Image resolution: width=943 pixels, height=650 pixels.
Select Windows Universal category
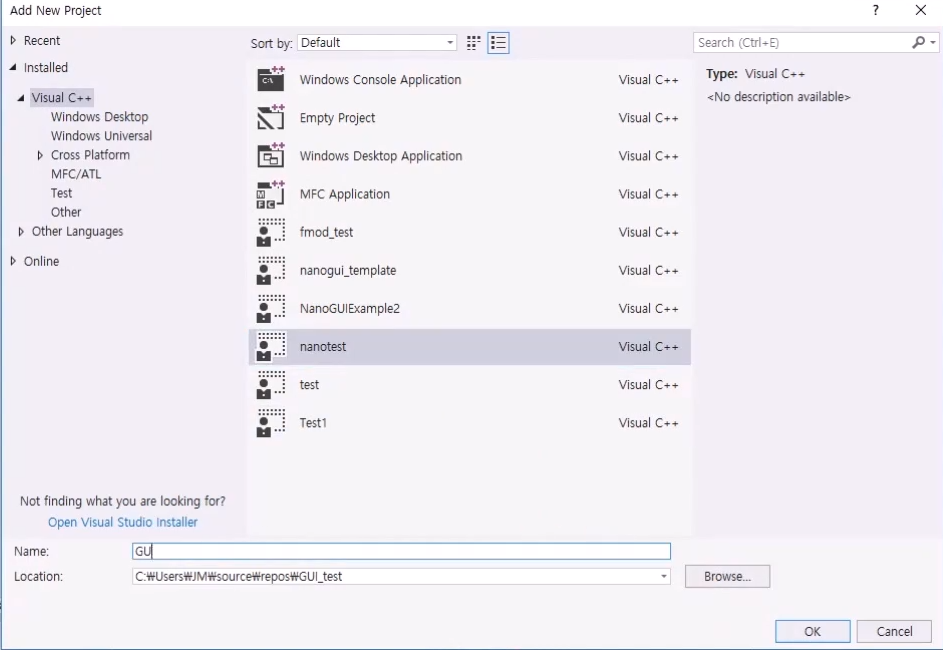pos(101,136)
